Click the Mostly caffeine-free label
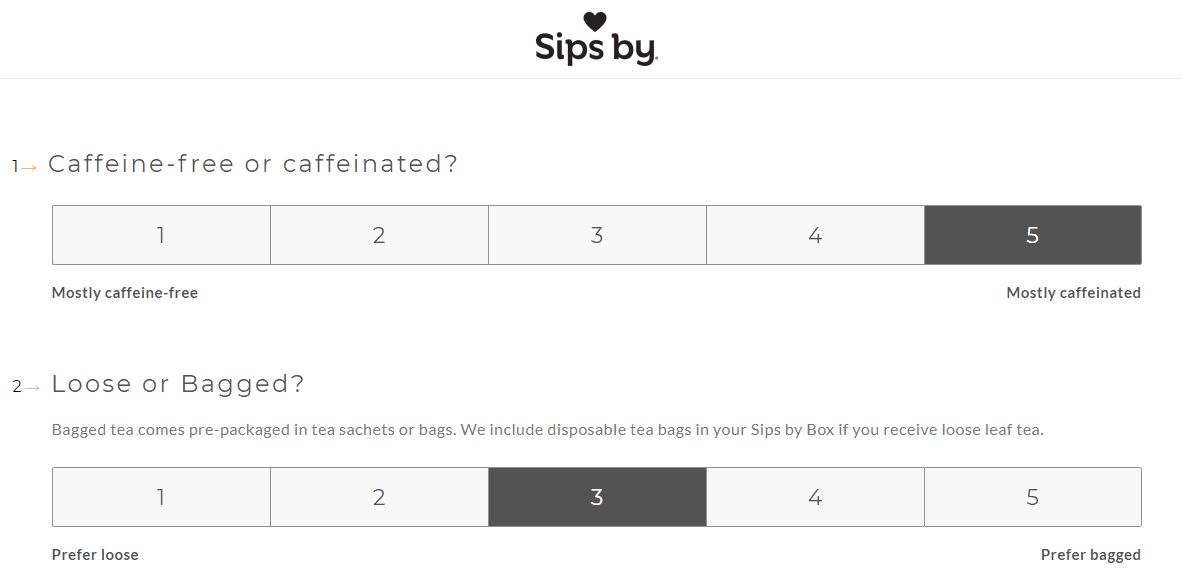Screen dimensions: 1182x574 [125, 293]
